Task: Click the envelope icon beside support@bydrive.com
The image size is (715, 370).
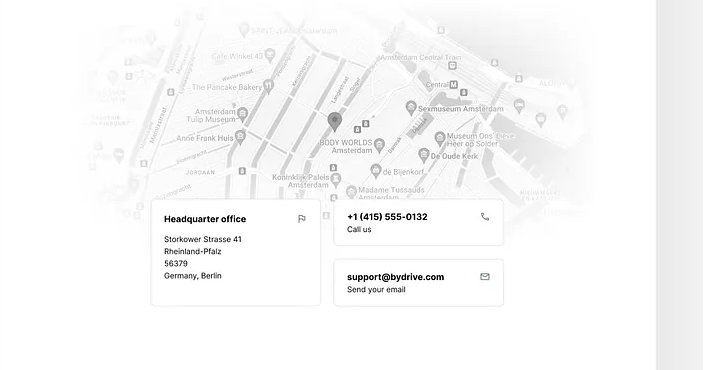Action: [x=485, y=276]
